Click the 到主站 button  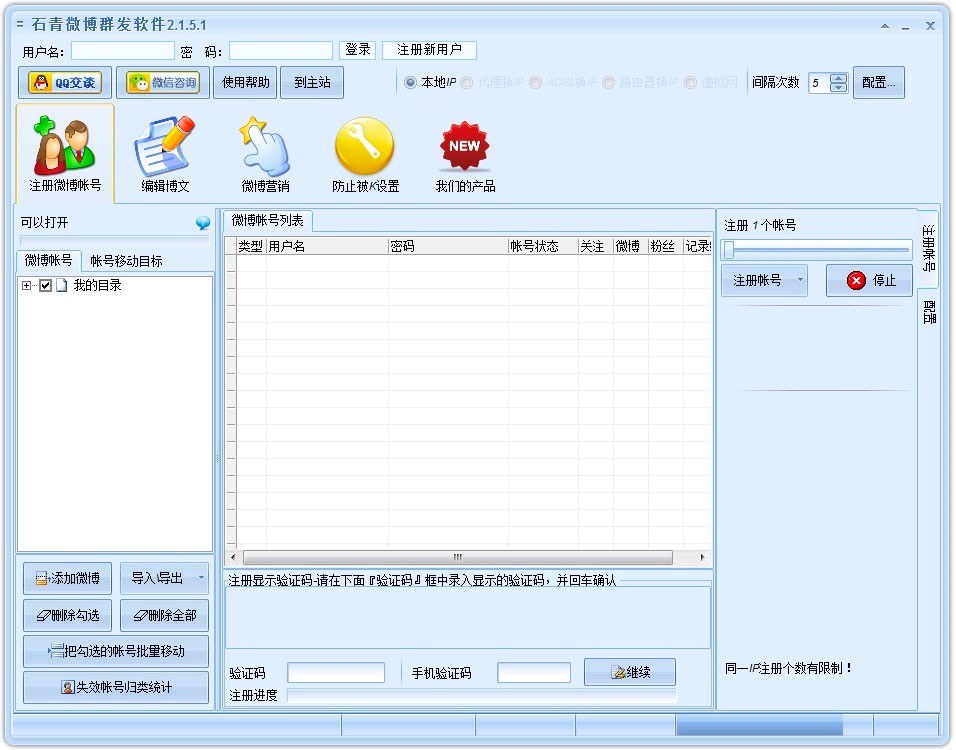(x=312, y=82)
